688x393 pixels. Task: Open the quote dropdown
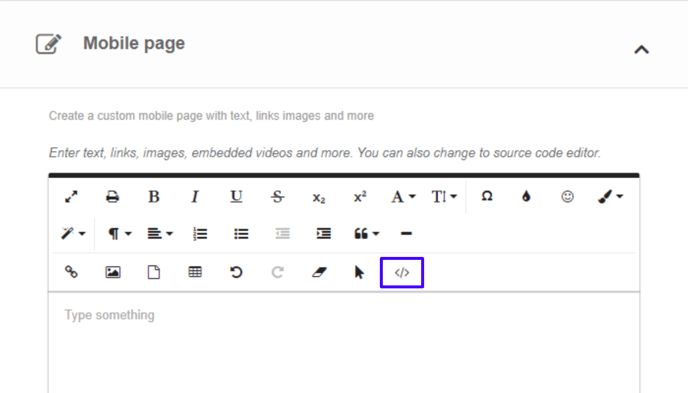tap(366, 233)
